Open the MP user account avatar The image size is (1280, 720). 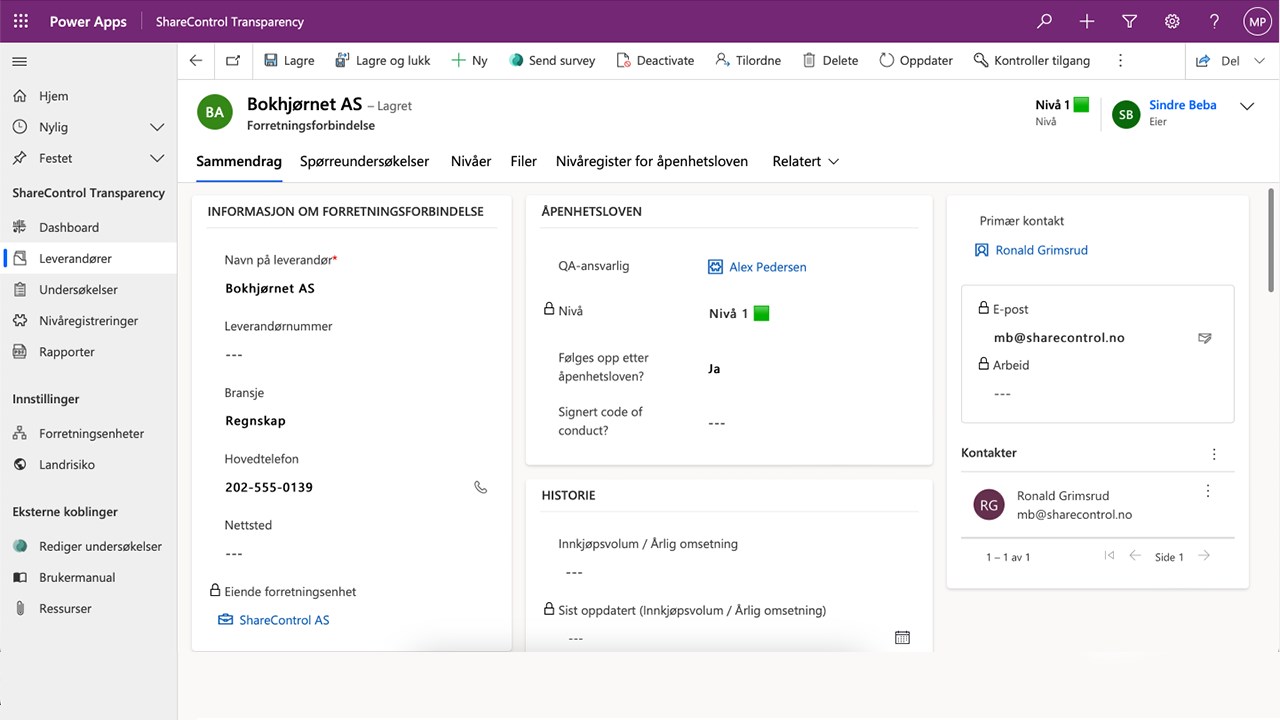tap(1256, 21)
